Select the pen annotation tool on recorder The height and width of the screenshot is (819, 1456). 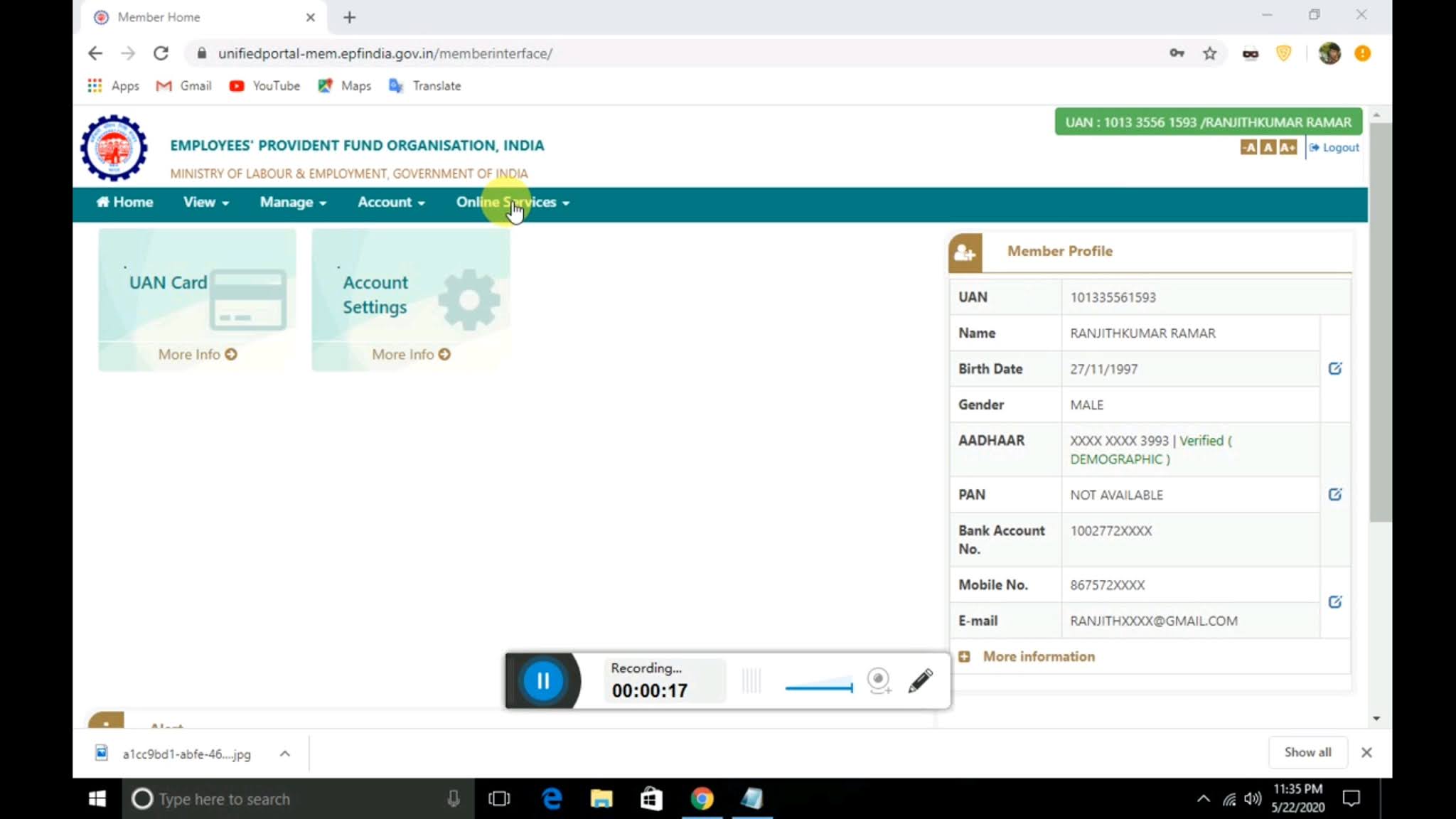click(921, 680)
